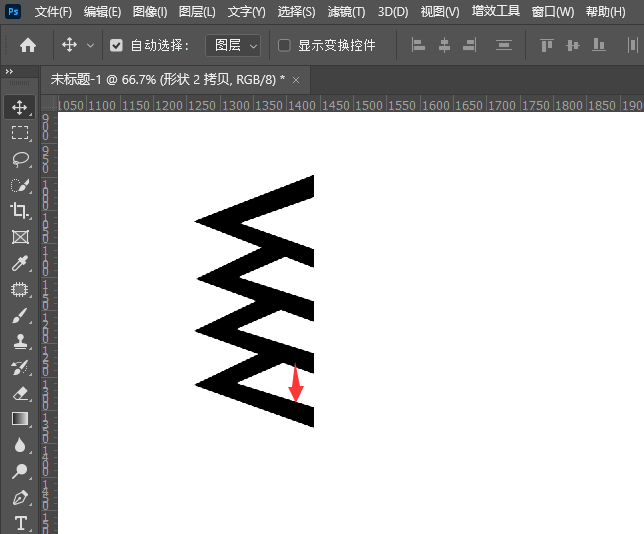Select the Horizontal Type tool

point(19,523)
